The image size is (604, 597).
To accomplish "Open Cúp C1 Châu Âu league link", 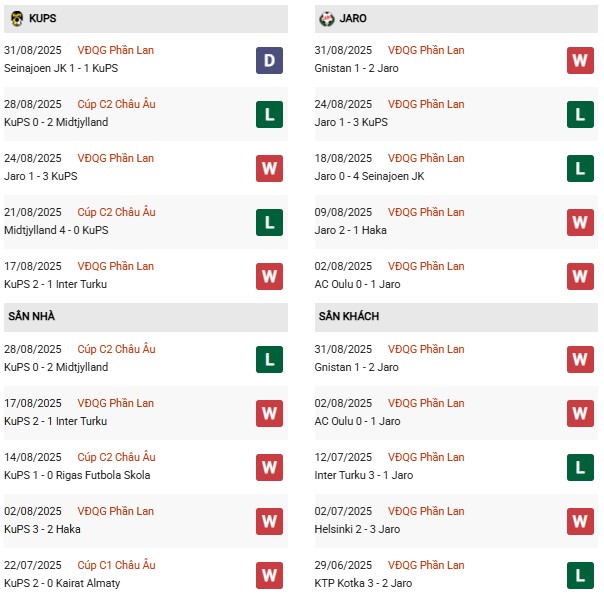I will 116,565.
